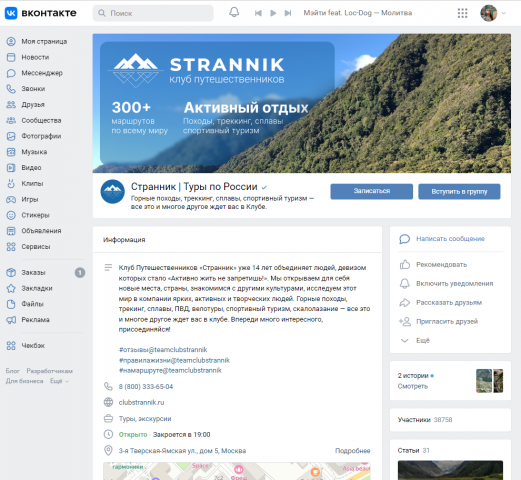Click the Музыка sidebar icon
Viewport: 521px width, 480px height.
click(11, 152)
